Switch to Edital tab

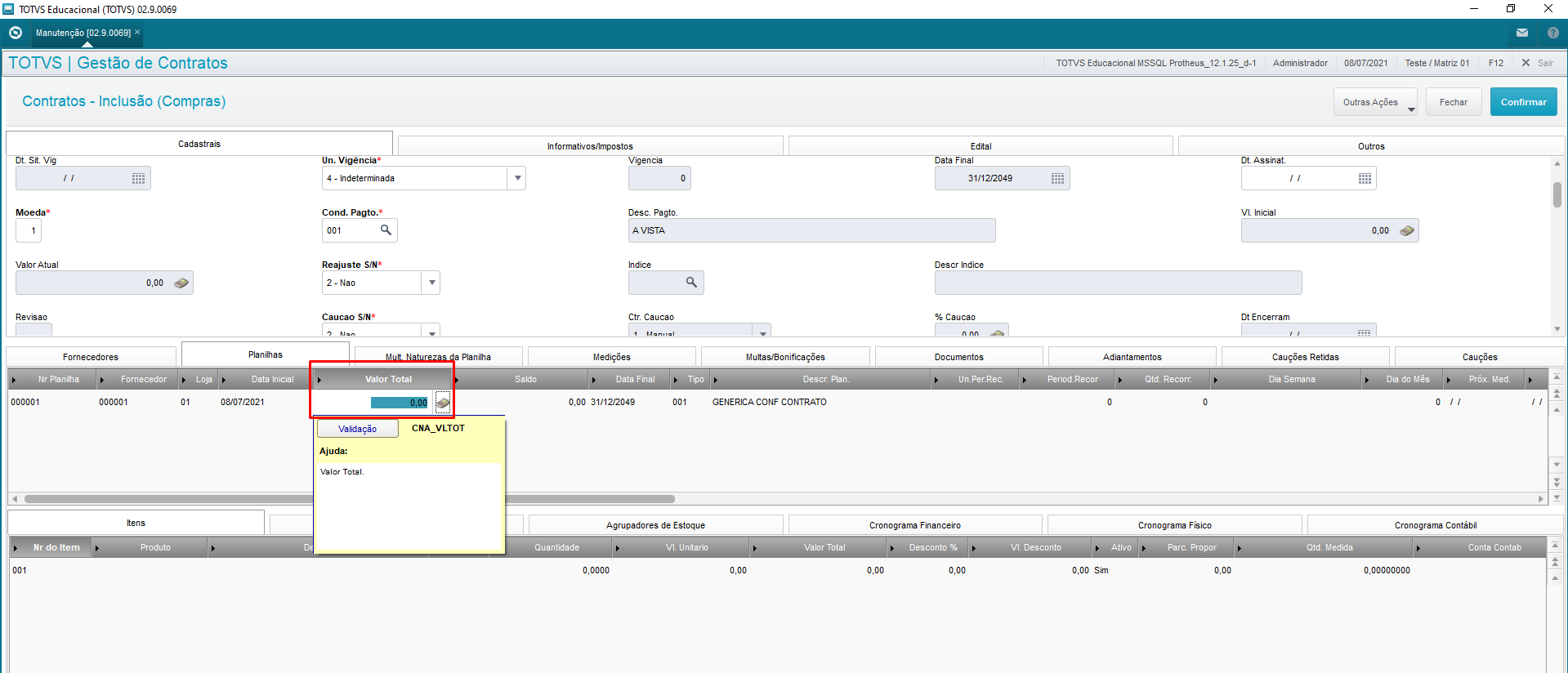981,146
